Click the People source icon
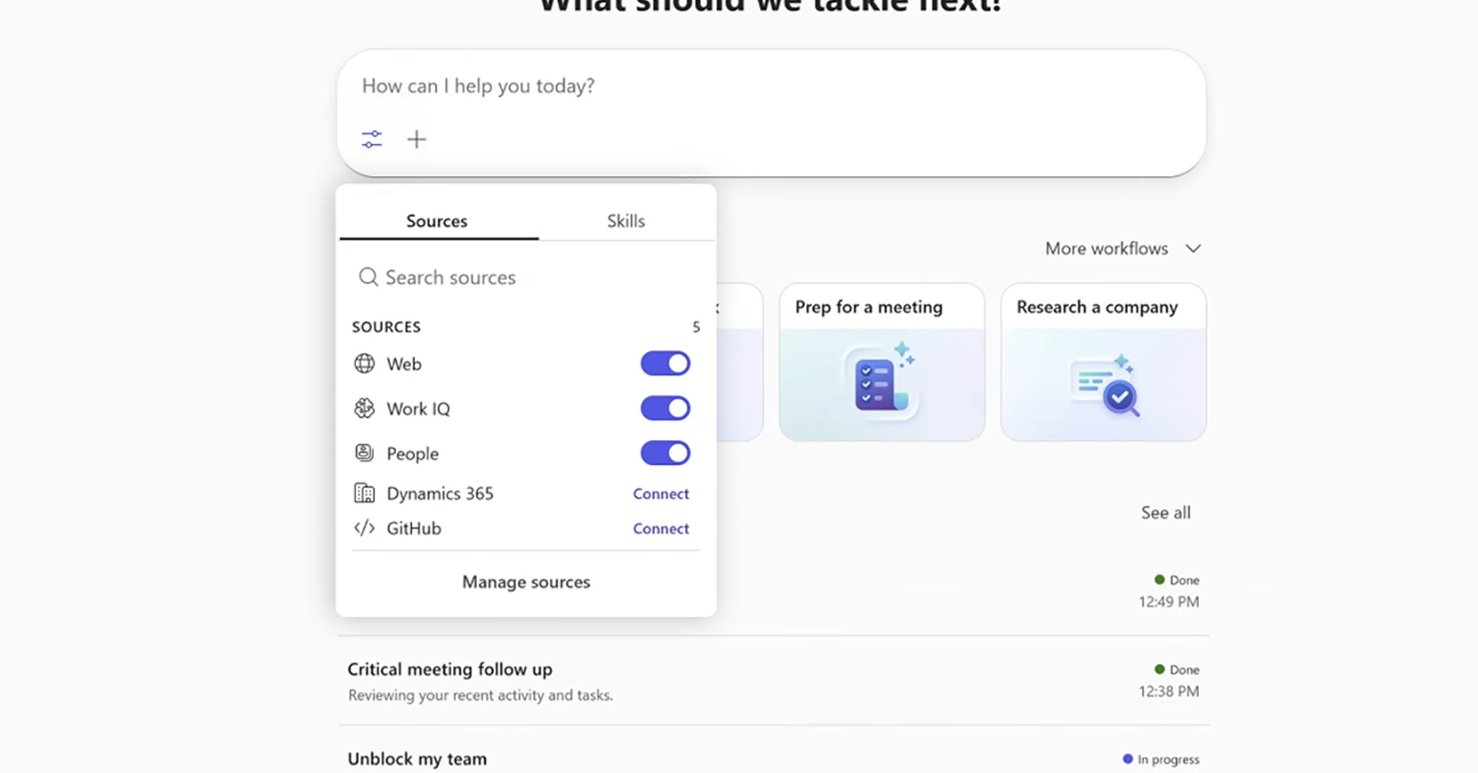This screenshot has width=1478, height=773. tap(365, 453)
